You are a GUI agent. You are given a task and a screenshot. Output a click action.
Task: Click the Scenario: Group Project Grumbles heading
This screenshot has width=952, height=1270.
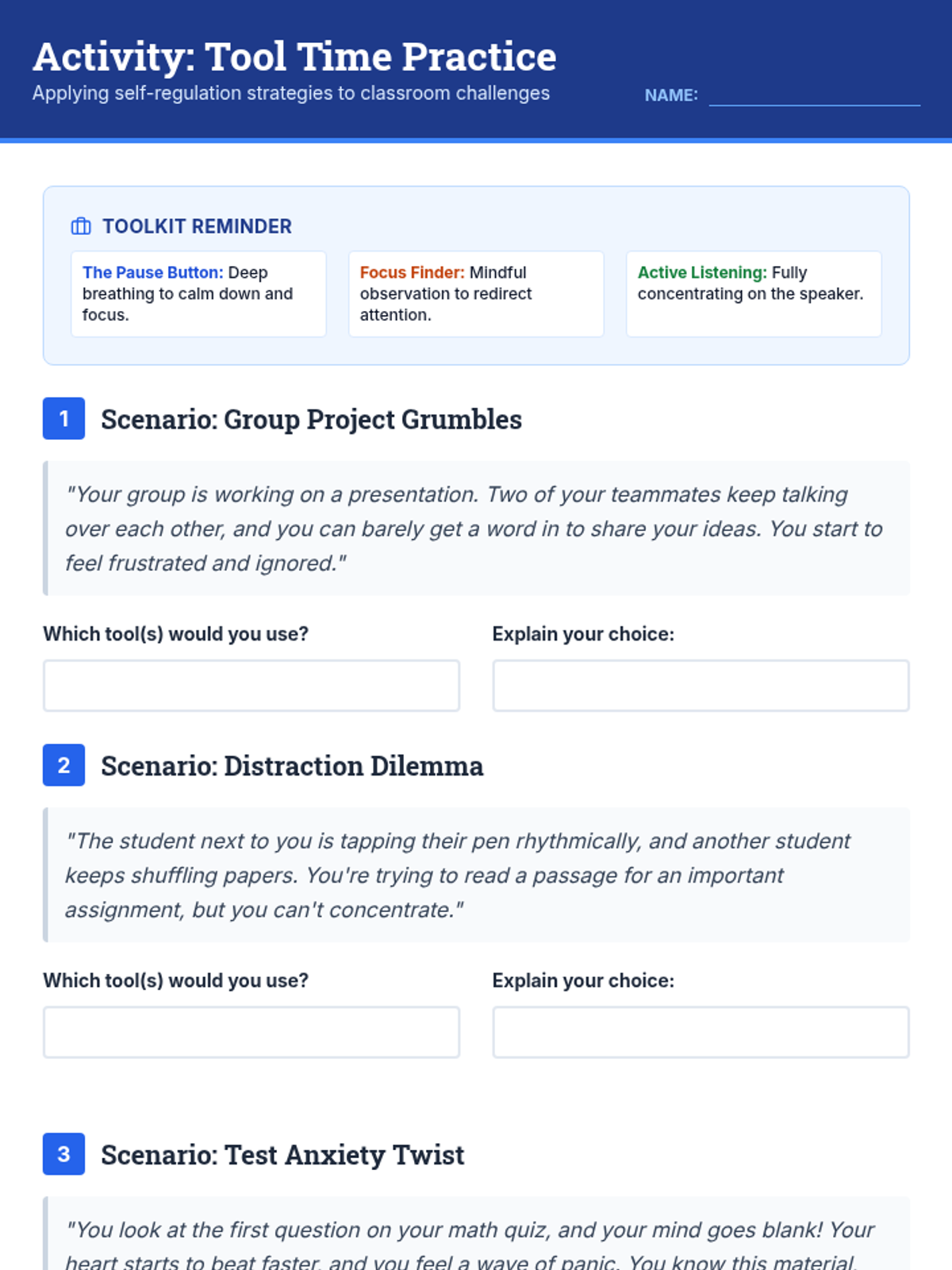(x=311, y=419)
